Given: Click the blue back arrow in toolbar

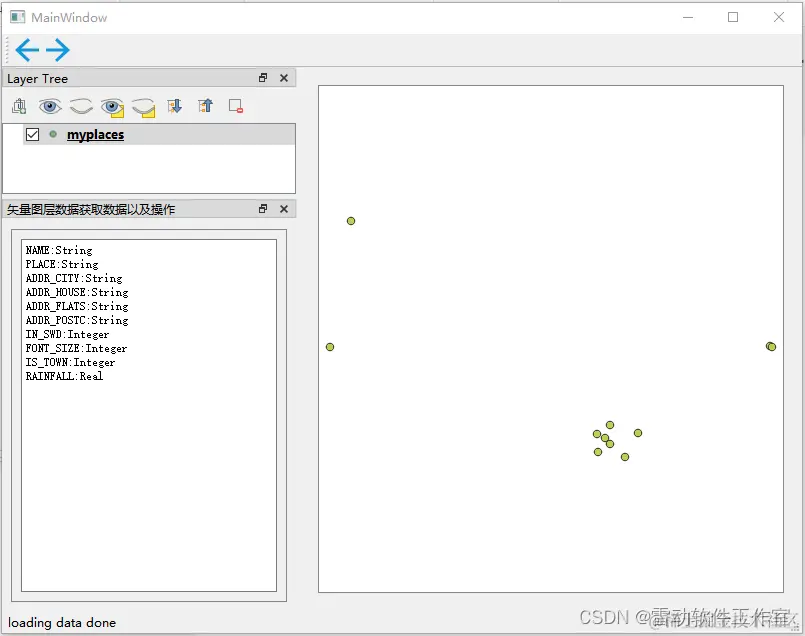Looking at the screenshot, I should 27,50.
